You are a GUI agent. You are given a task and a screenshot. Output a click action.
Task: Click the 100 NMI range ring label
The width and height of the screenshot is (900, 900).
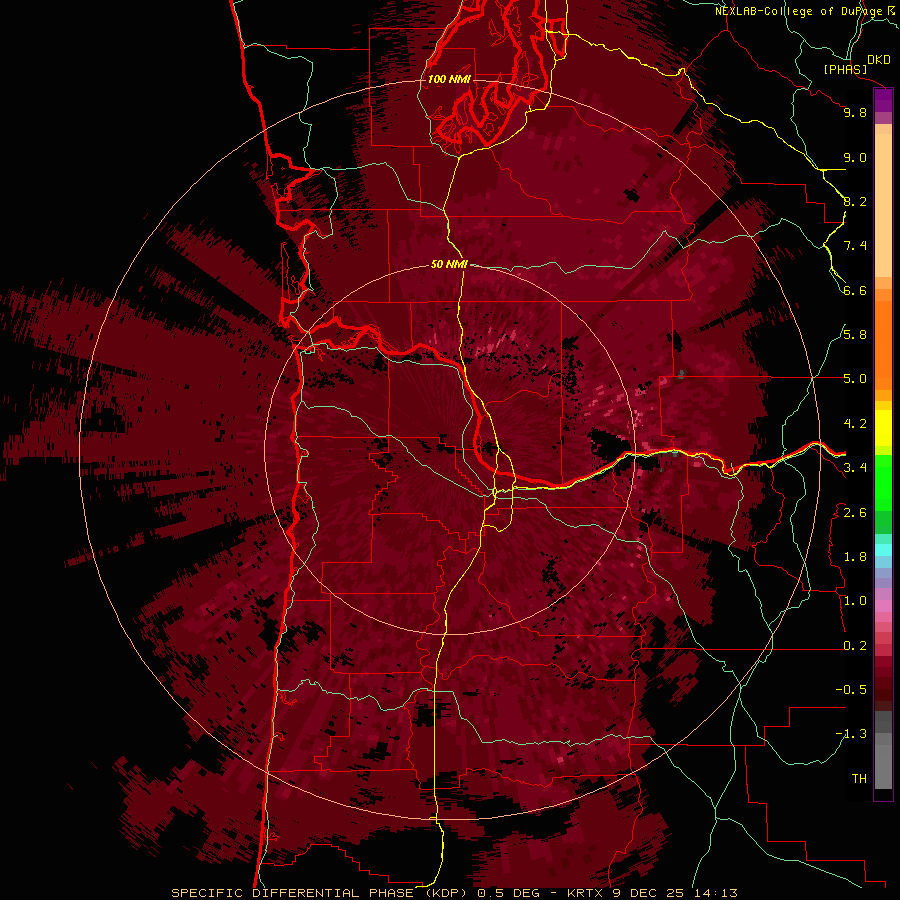pos(449,79)
